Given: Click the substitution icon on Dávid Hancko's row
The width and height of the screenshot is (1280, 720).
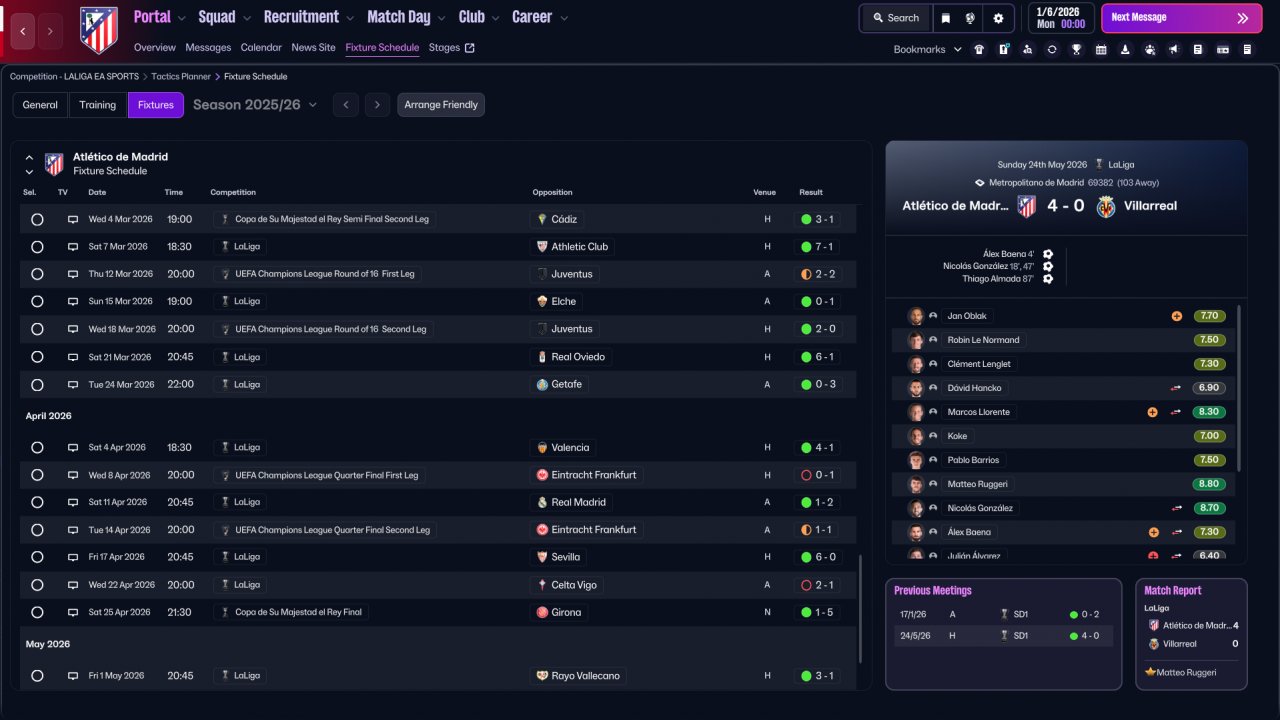Looking at the screenshot, I should (x=1176, y=388).
